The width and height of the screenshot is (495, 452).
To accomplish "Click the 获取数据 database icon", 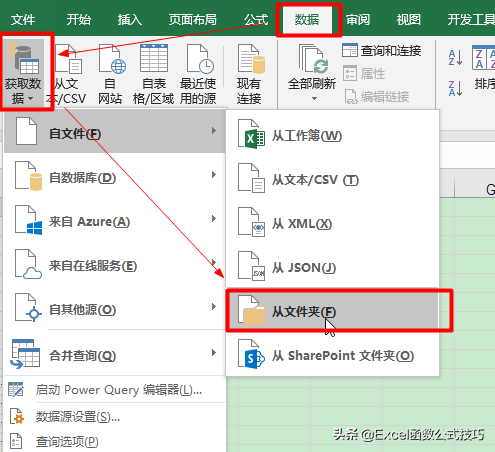I will 23,58.
